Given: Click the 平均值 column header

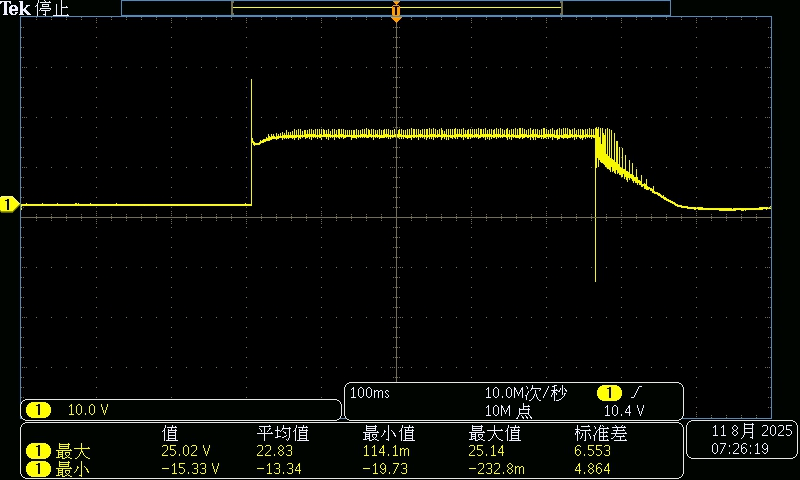Looking at the screenshot, I should [283, 433].
